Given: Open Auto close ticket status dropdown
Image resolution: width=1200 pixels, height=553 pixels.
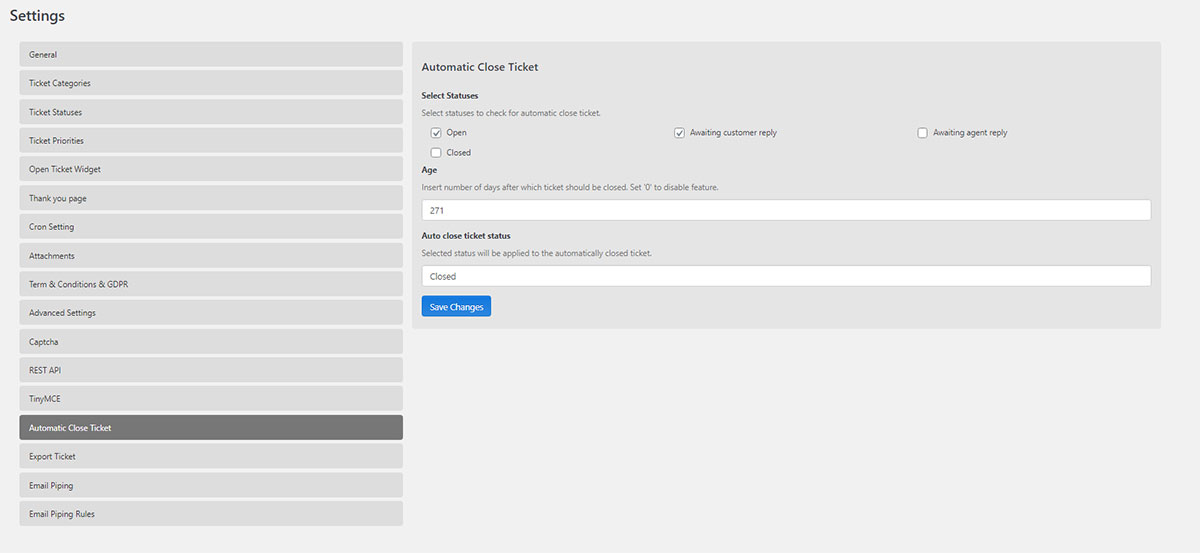Looking at the screenshot, I should click(x=786, y=276).
